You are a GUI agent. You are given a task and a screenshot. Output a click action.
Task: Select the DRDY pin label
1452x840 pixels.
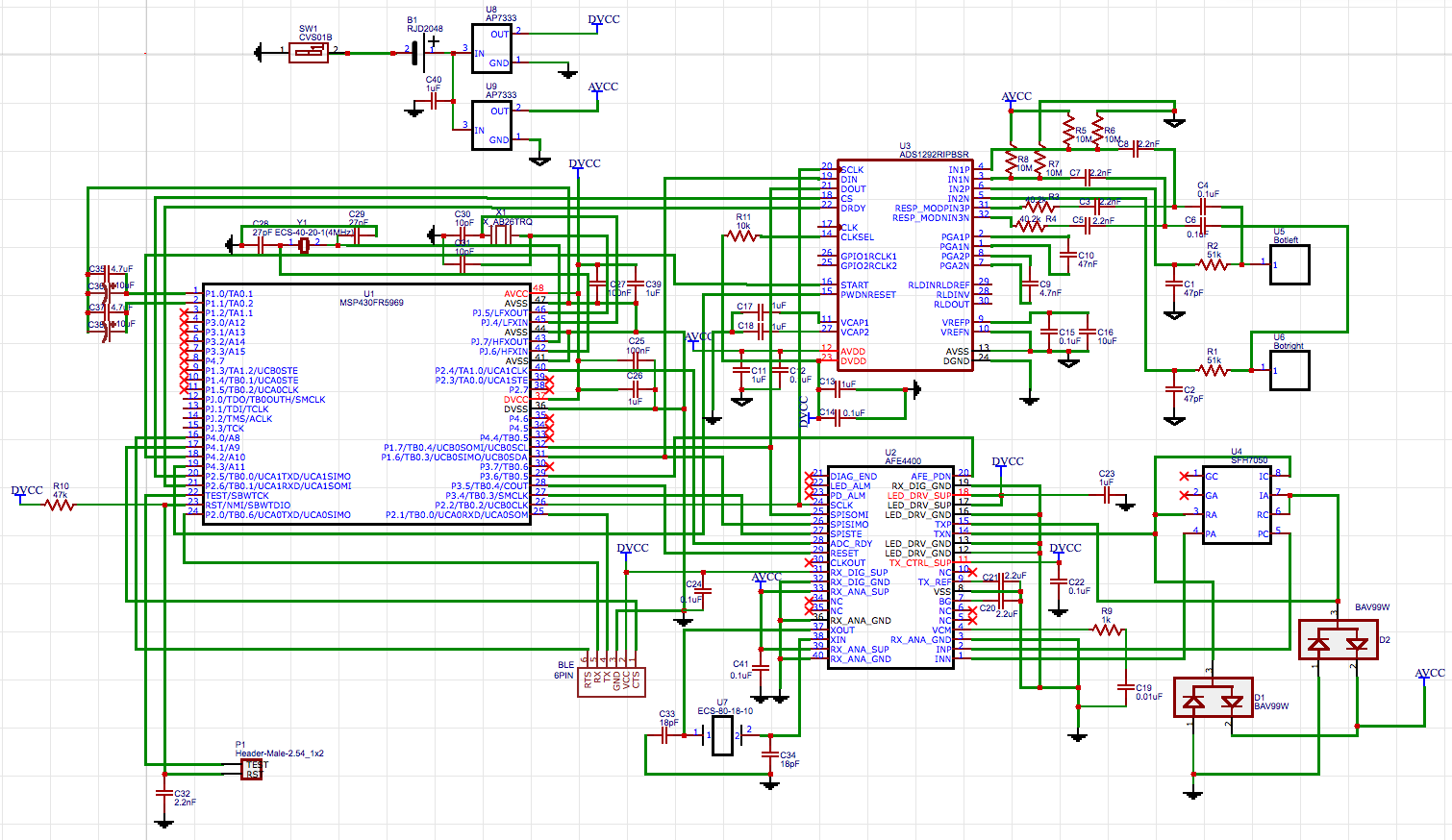853,208
